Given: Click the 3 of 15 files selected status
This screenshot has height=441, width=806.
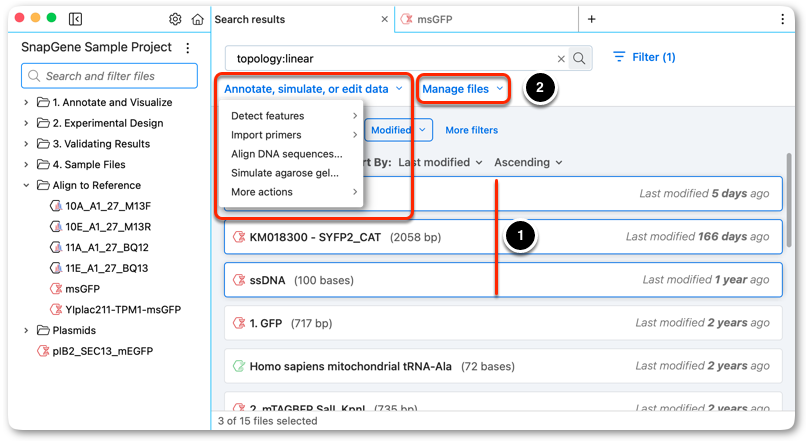Looking at the screenshot, I should tap(267, 421).
